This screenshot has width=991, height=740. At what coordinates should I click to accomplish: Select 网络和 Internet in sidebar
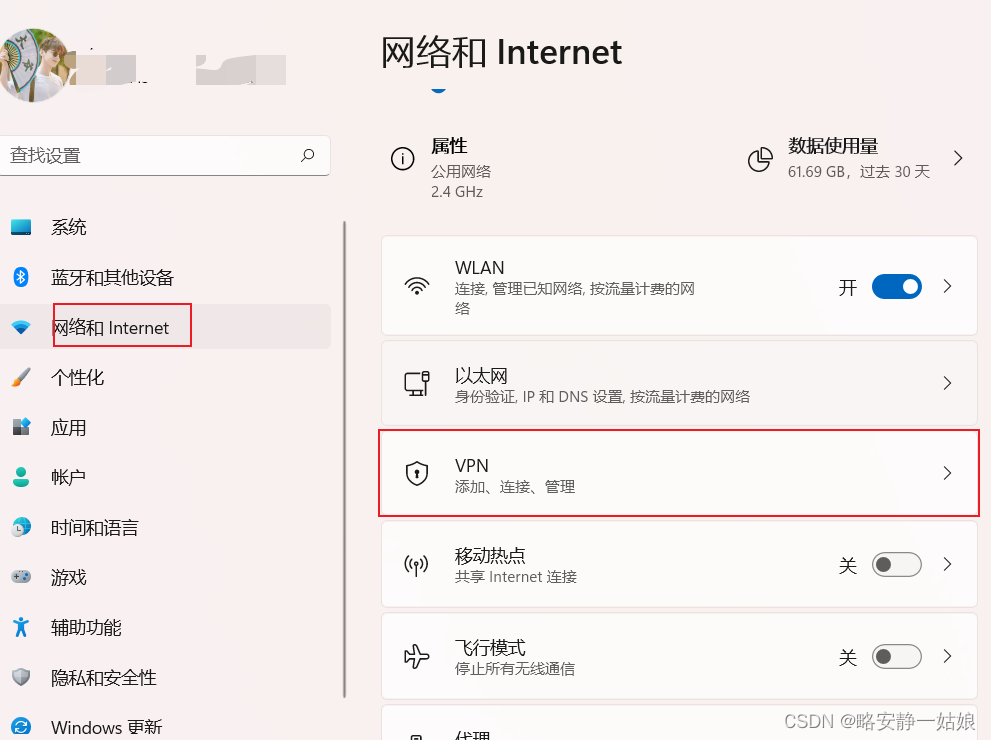[x=164, y=327]
